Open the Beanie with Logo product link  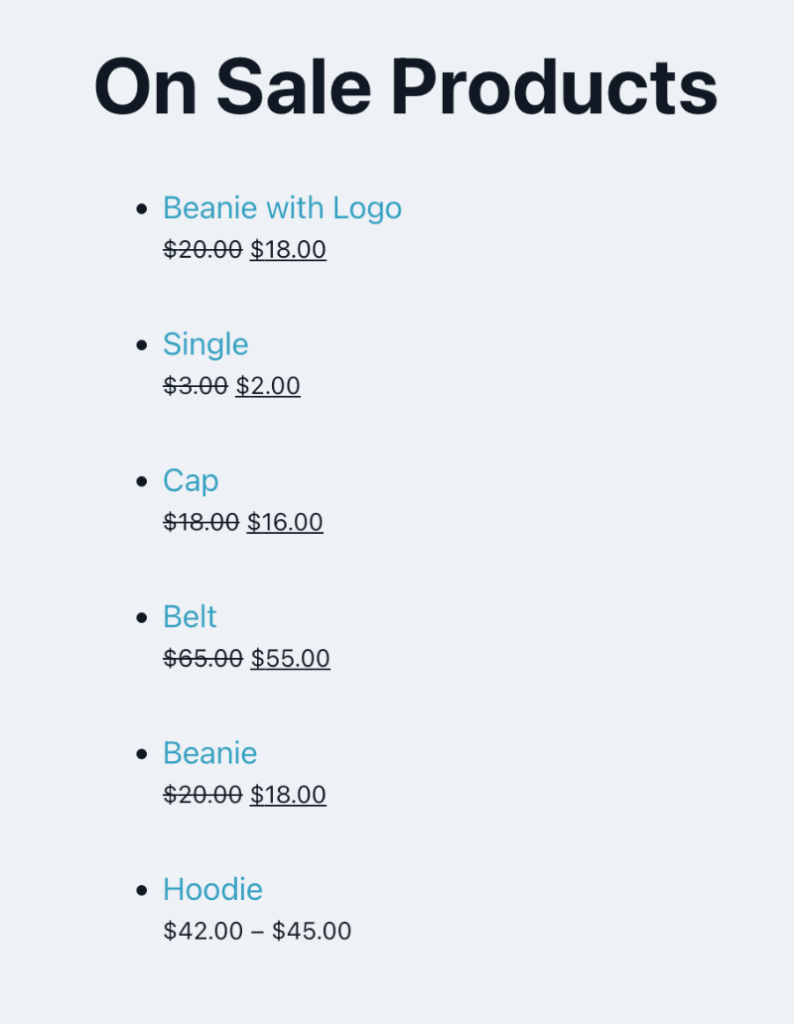tap(282, 208)
